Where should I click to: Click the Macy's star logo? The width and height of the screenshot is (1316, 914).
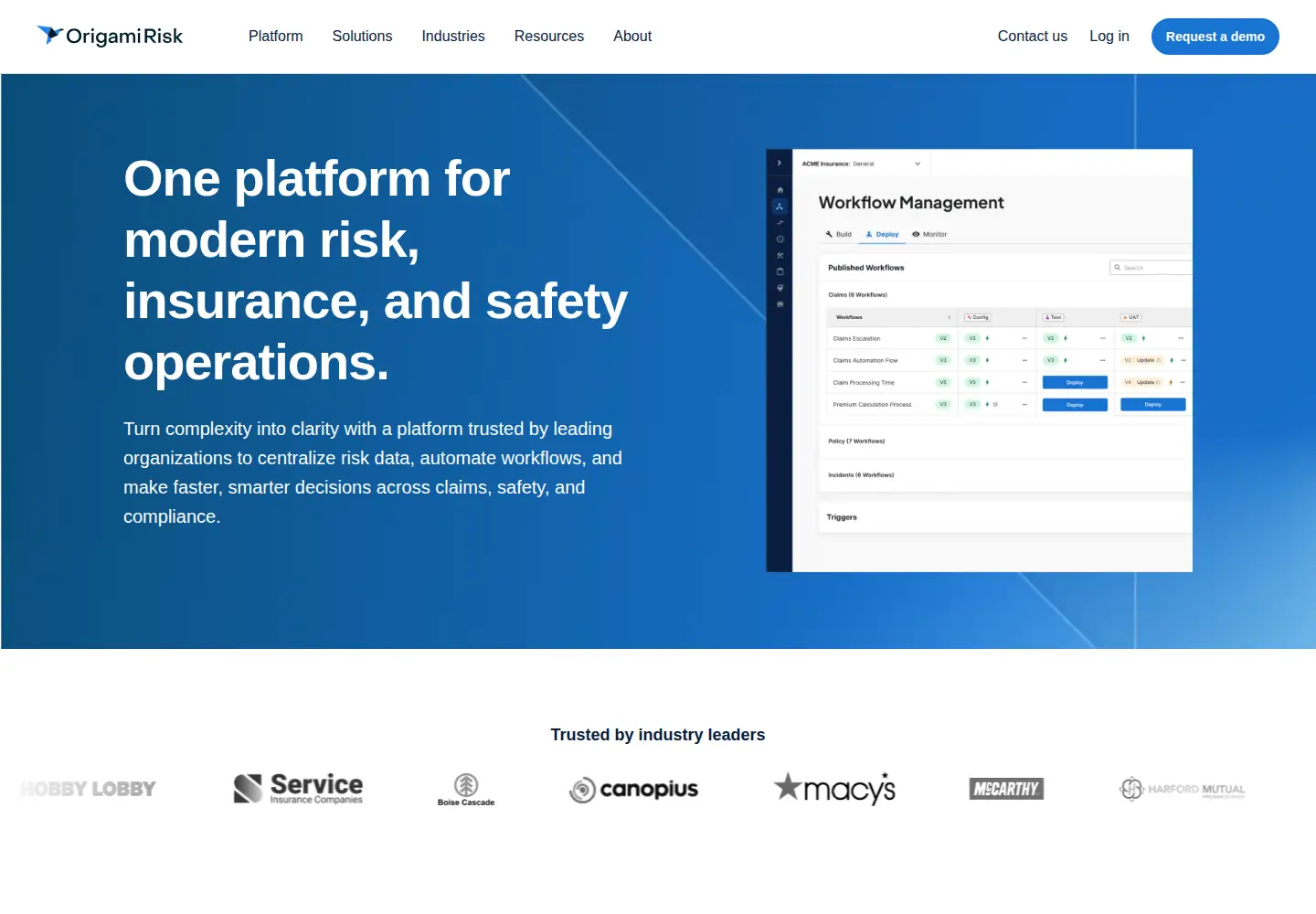834,789
